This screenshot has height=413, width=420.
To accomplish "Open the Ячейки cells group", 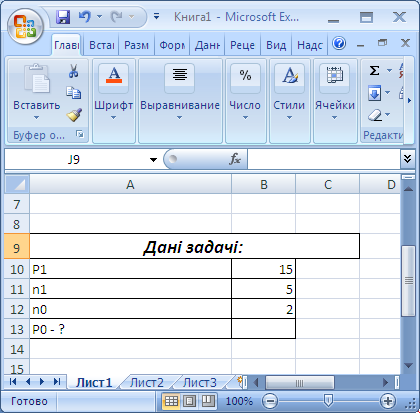I will tap(335, 101).
